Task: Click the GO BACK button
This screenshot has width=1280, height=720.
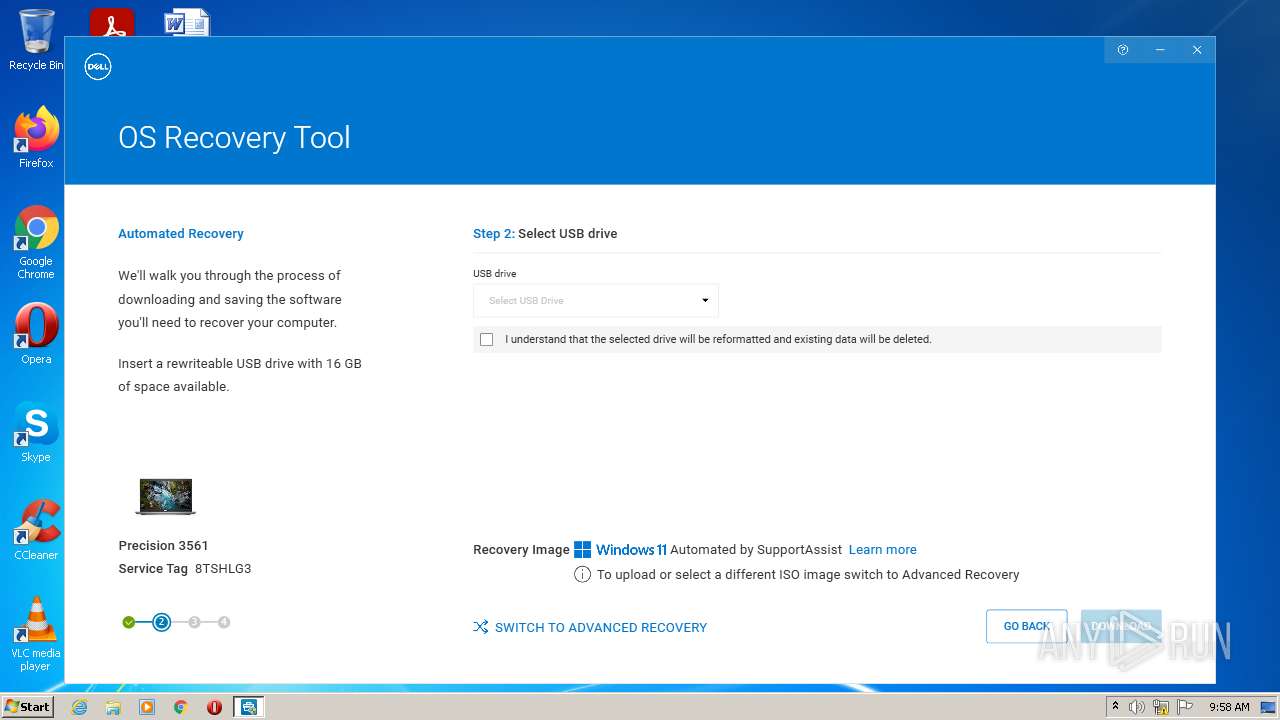Action: 1027,626
